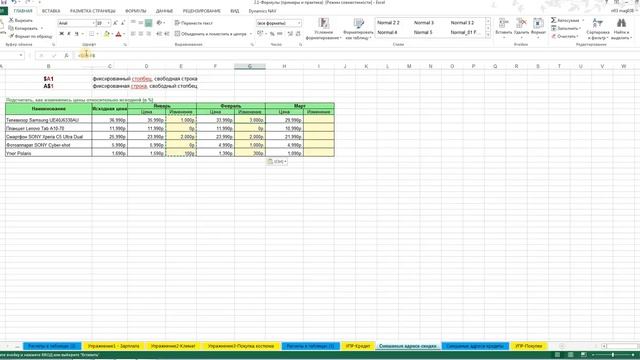This screenshot has height=360, width=640.
Task: Switch to ВИД ribbon tab
Action: 235,11
